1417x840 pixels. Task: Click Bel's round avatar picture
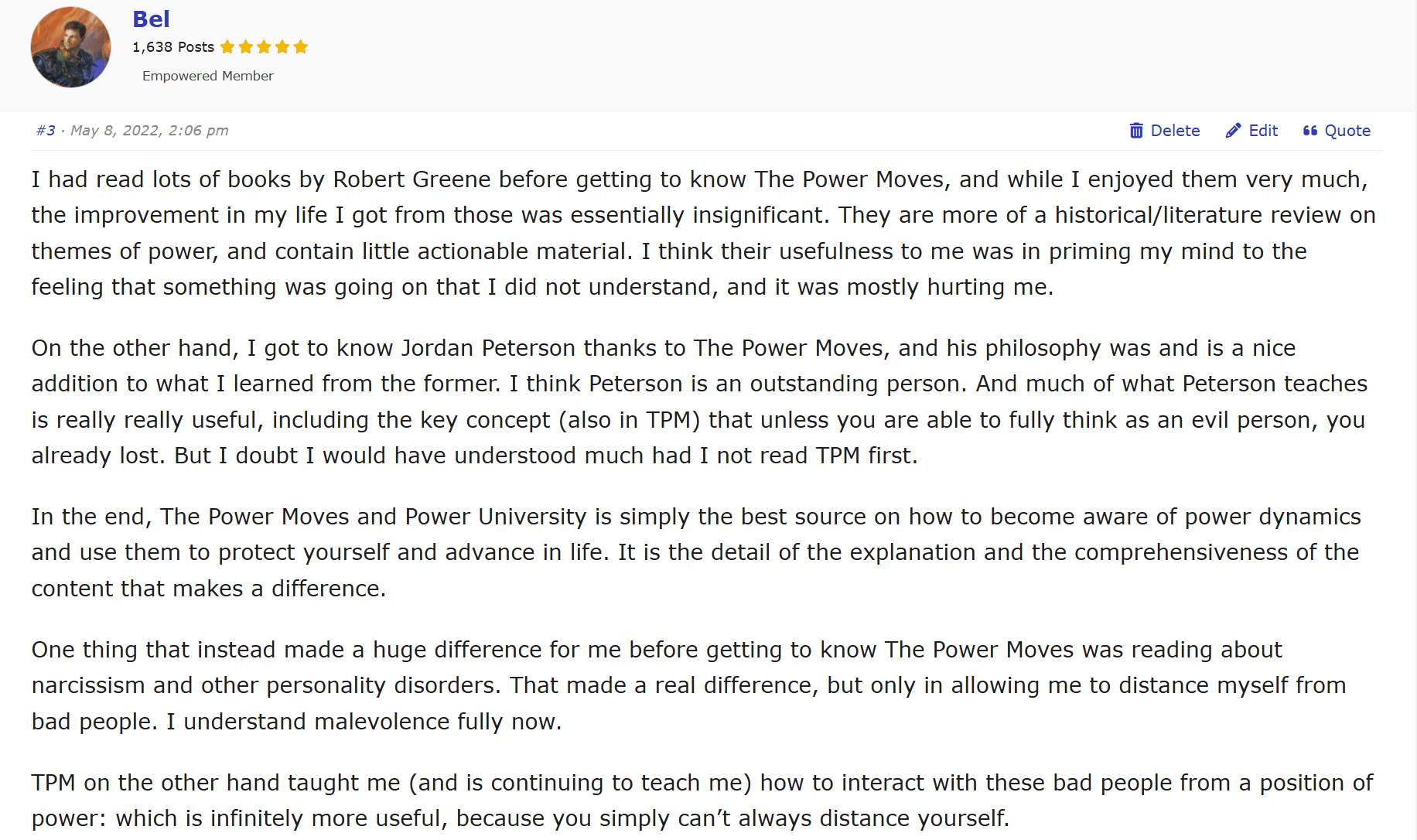click(70, 47)
